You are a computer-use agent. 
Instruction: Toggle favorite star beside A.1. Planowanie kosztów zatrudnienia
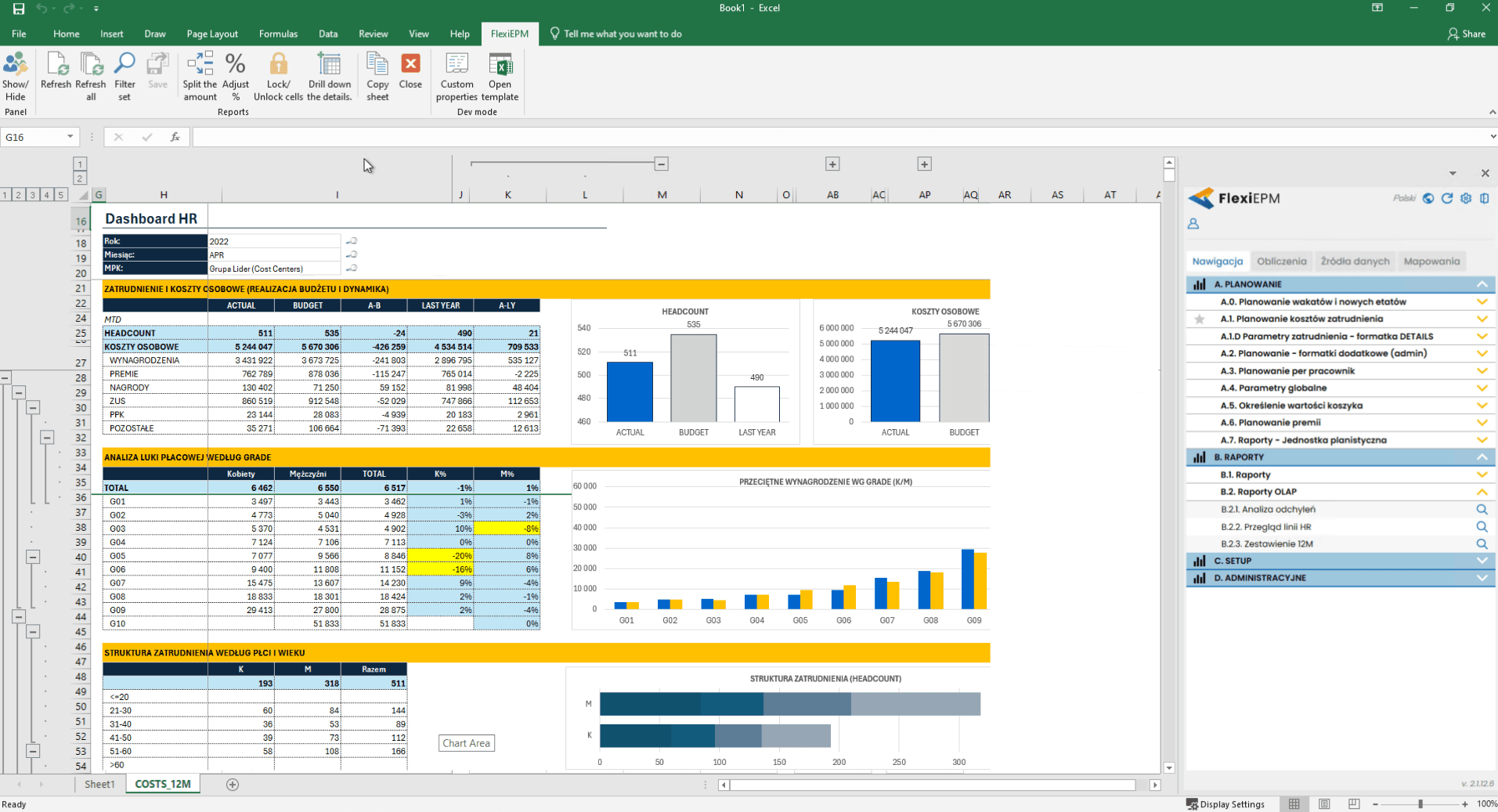pos(1199,319)
